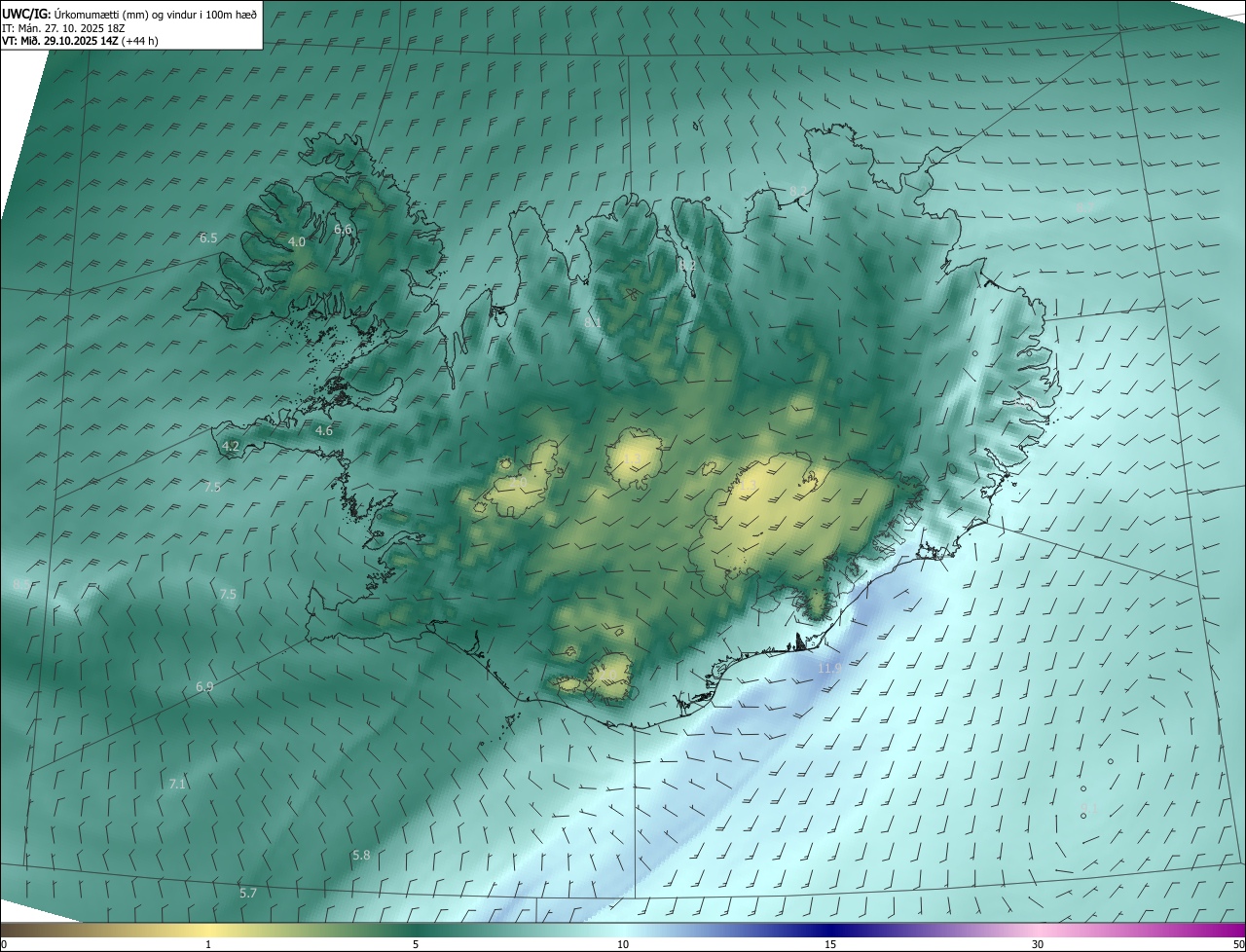Select the 4.0 map value
Screen dimensions: 1246x952
coord(297,242)
